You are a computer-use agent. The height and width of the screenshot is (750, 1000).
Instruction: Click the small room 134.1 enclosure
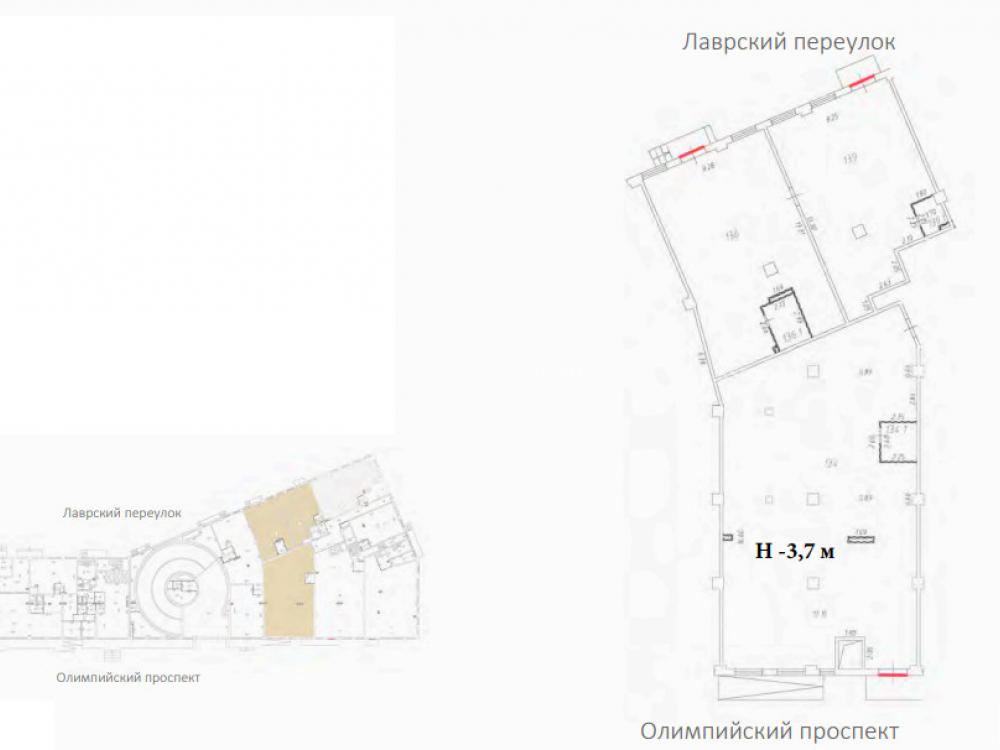tap(896, 443)
